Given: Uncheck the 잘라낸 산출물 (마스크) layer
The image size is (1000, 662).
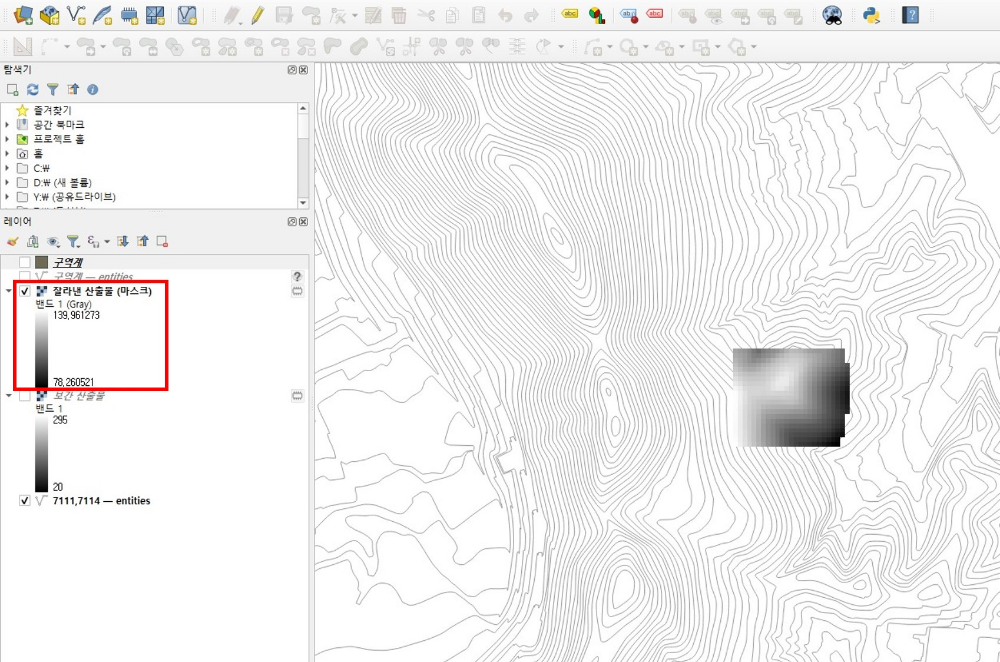Looking at the screenshot, I should [24, 291].
